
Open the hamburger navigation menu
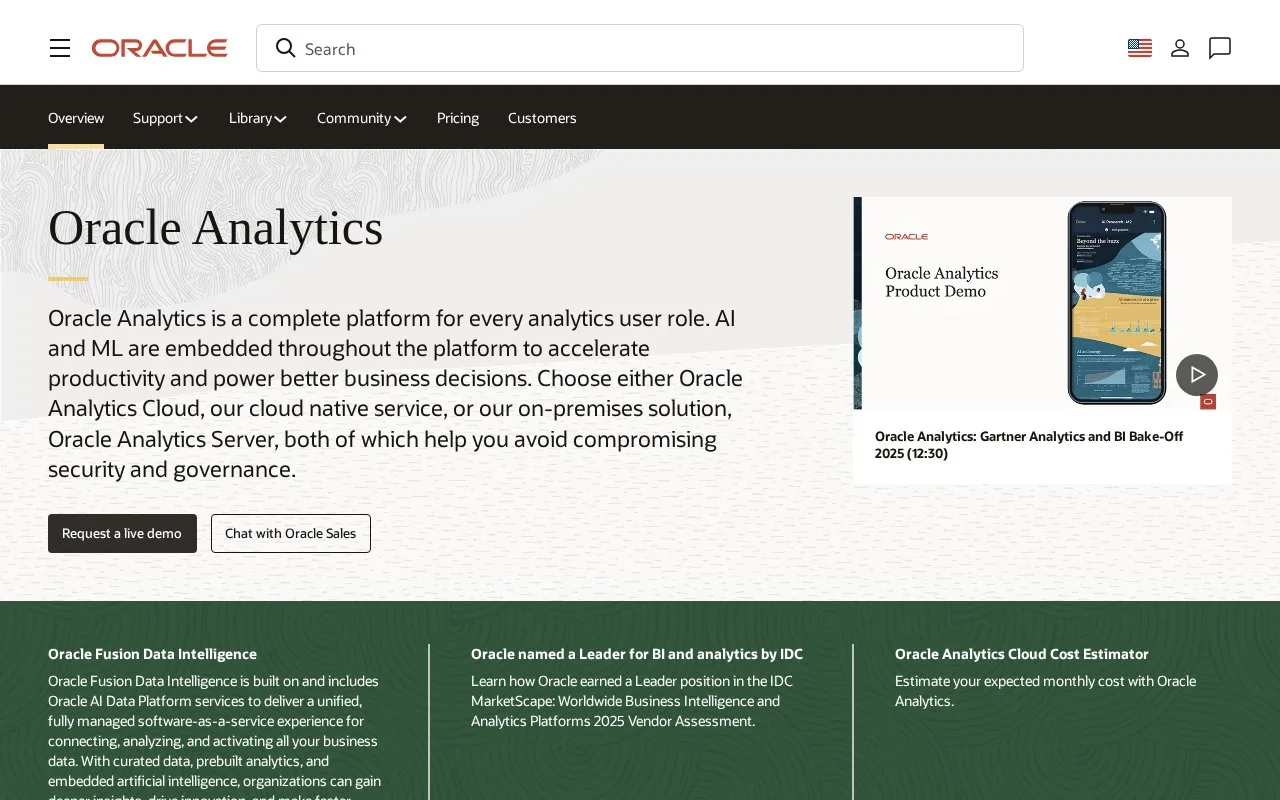[60, 48]
